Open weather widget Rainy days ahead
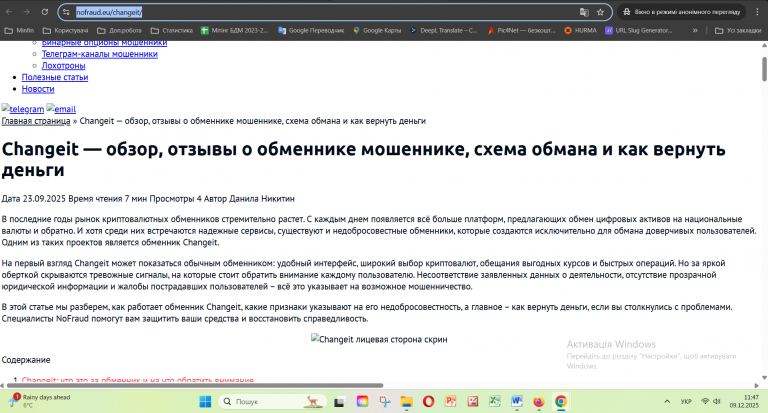 click(41, 401)
